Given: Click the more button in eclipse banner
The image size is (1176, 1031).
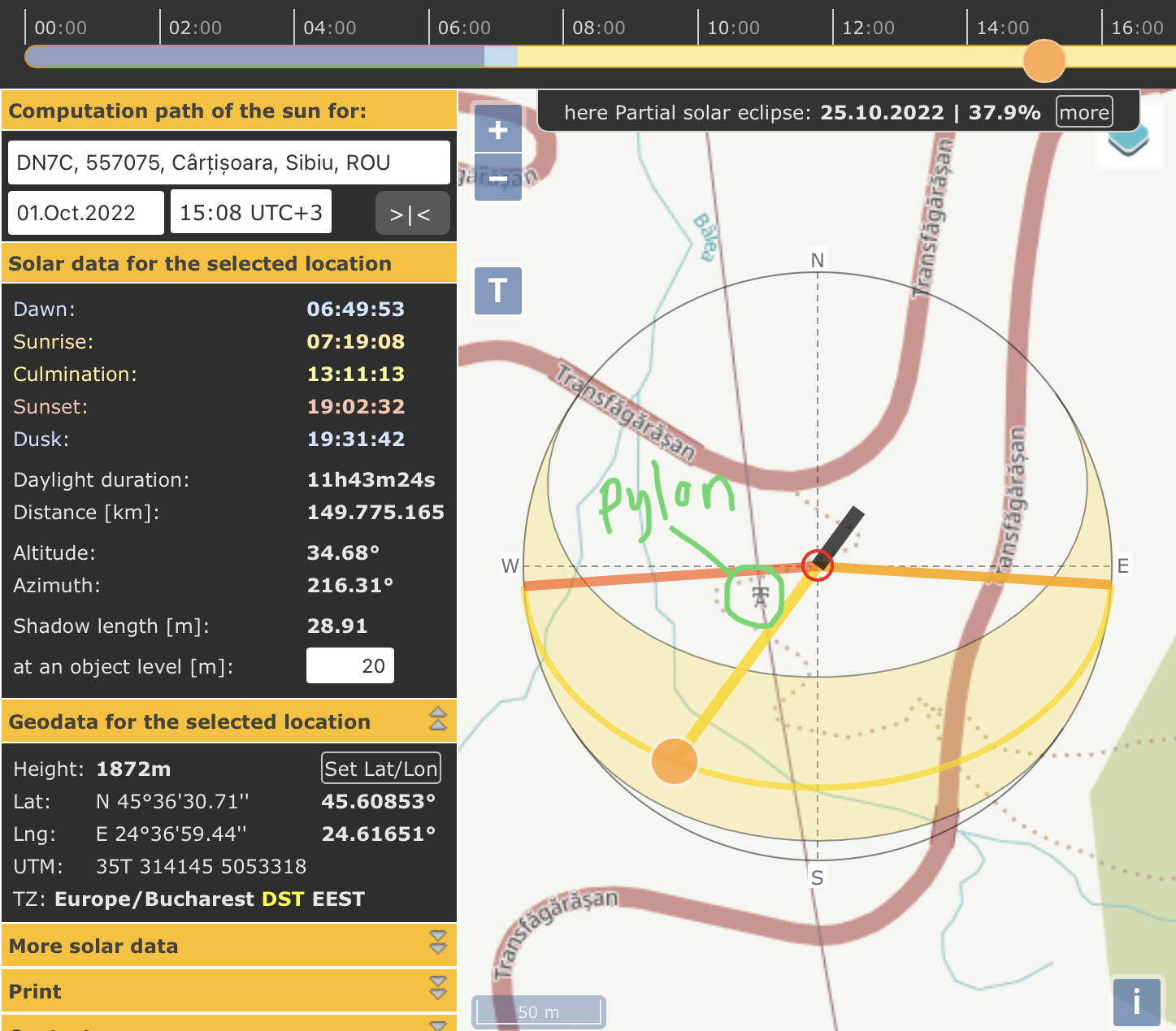Looking at the screenshot, I should [x=1083, y=112].
